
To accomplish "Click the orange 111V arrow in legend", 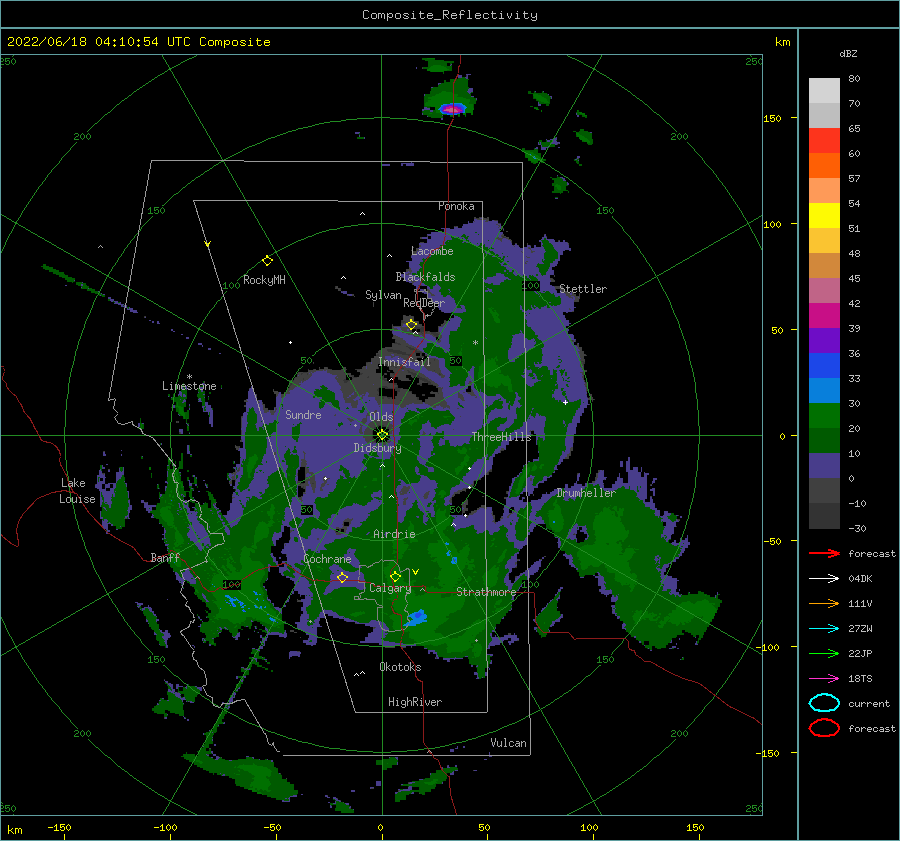I will click(x=824, y=603).
